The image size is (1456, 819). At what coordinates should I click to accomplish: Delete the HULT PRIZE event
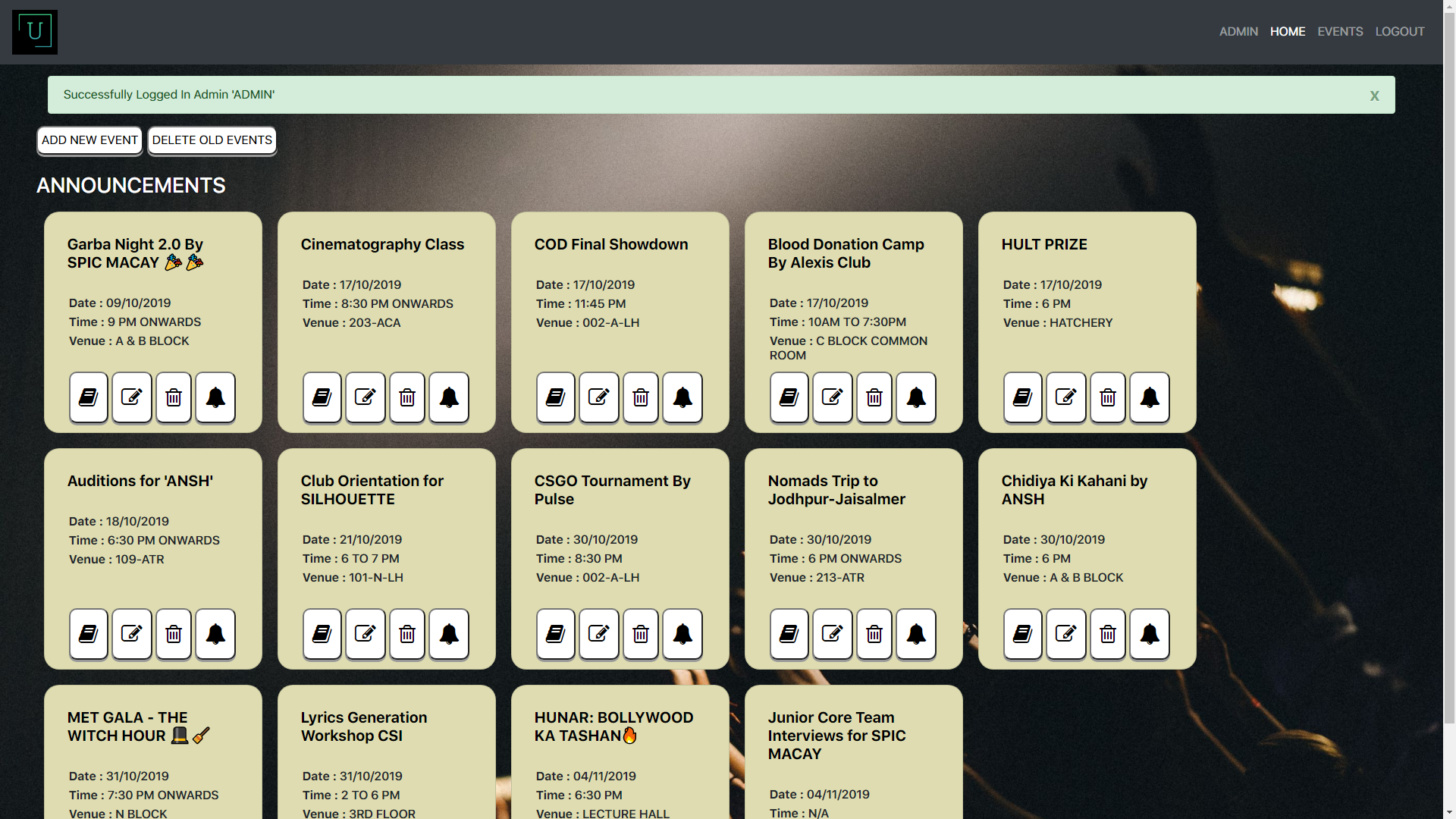click(x=1108, y=397)
